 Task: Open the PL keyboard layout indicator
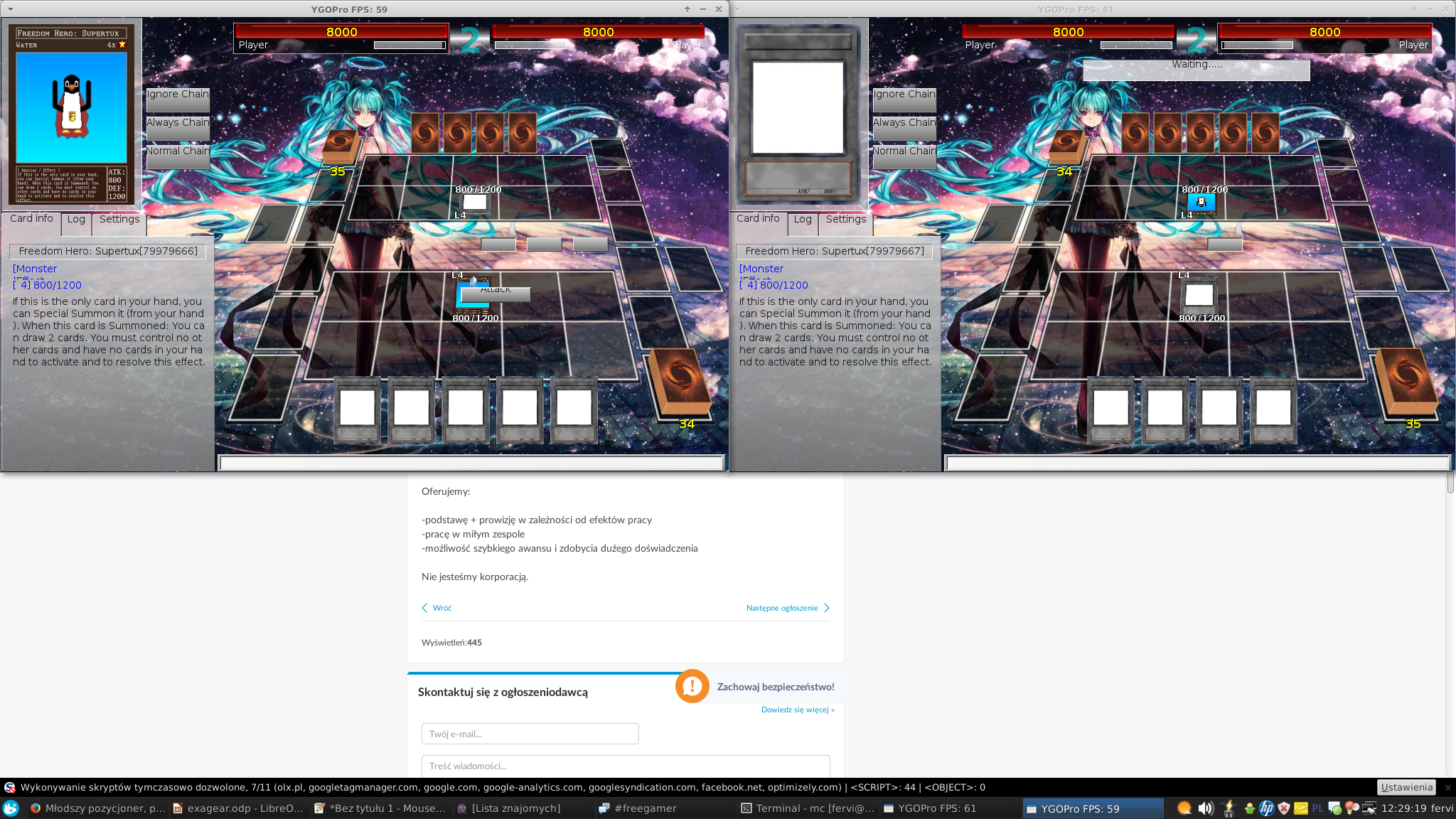point(1317,808)
